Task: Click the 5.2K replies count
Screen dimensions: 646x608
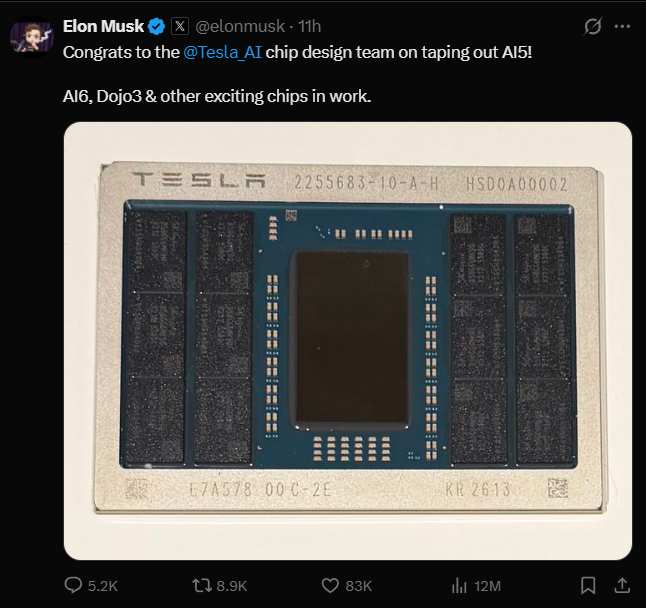Action: click(x=105, y=585)
